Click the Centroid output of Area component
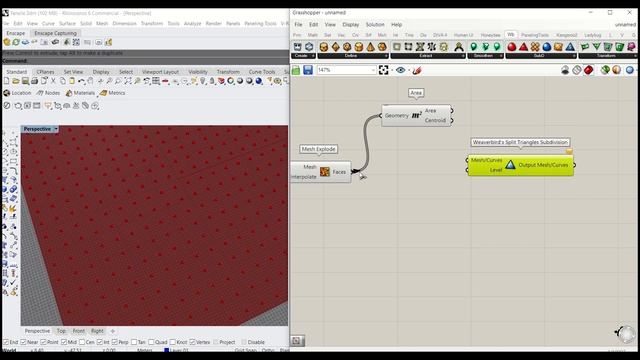This screenshot has width=640, height=360. 435,120
